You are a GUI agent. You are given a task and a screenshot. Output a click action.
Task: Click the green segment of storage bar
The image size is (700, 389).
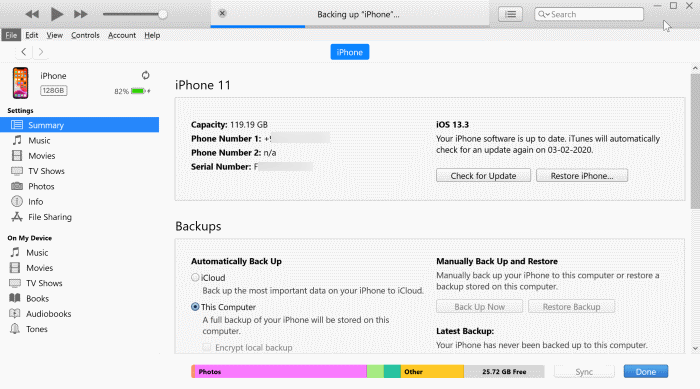point(375,372)
